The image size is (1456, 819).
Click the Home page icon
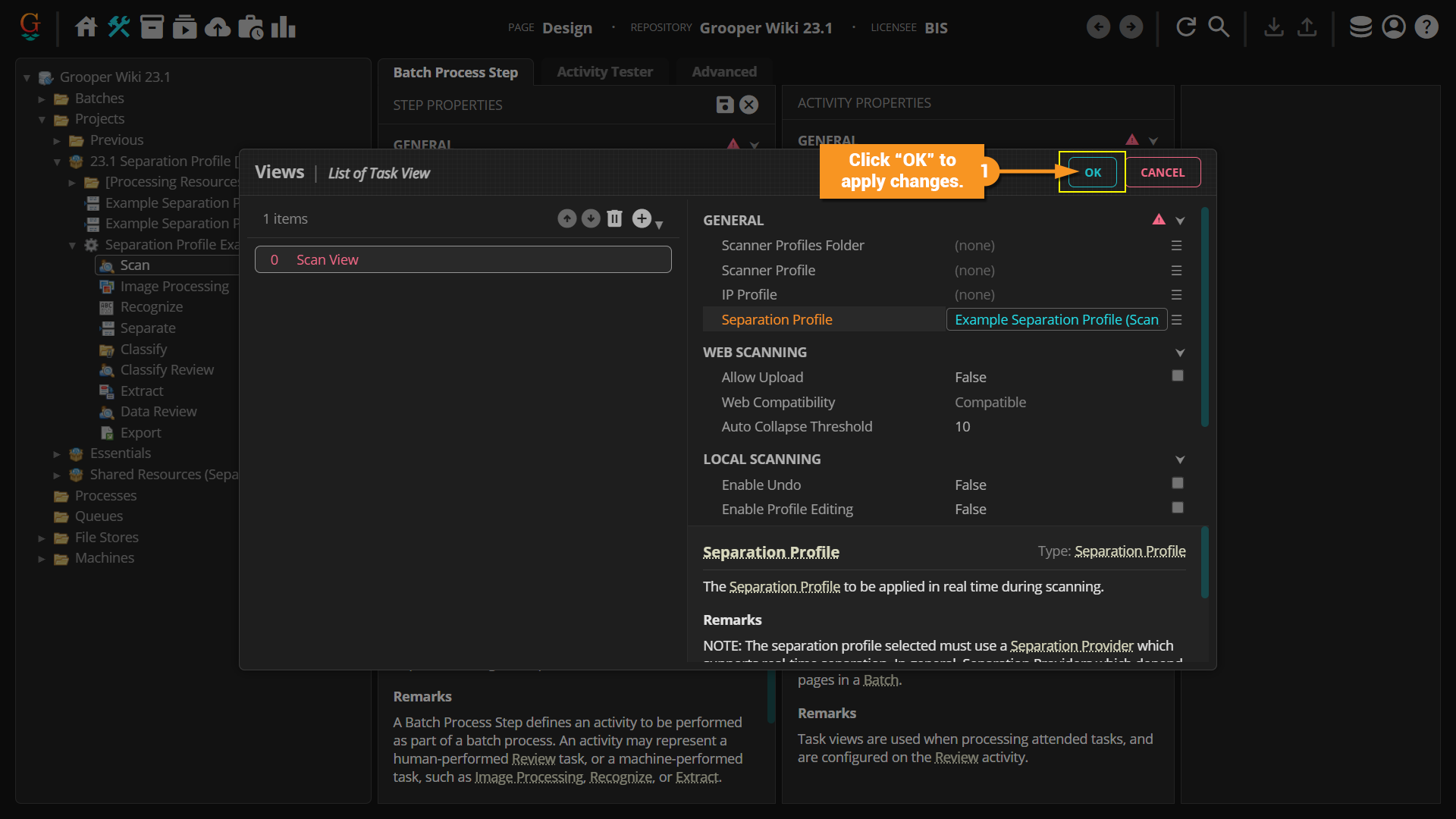pos(86,27)
